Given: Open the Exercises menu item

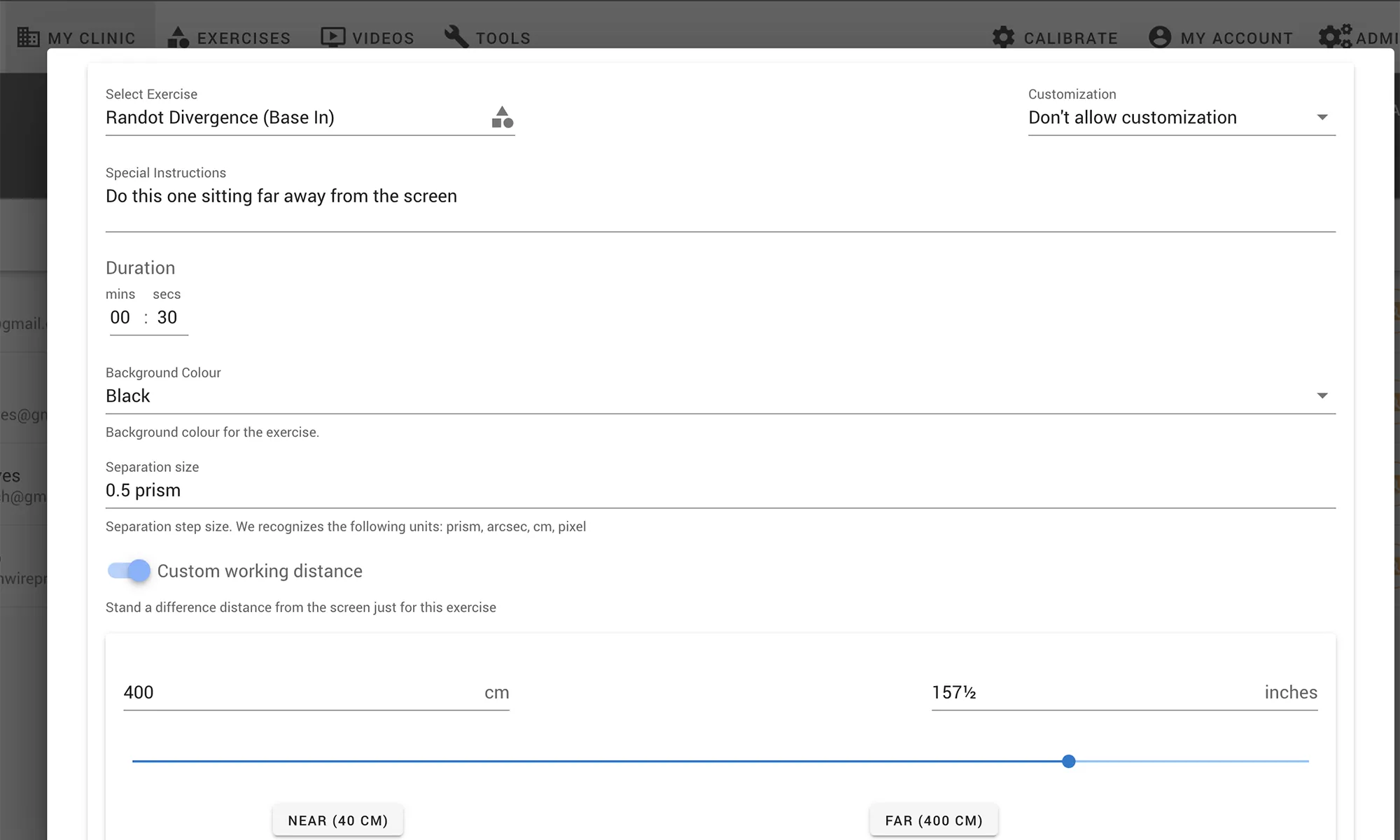Looking at the screenshot, I should tap(243, 38).
